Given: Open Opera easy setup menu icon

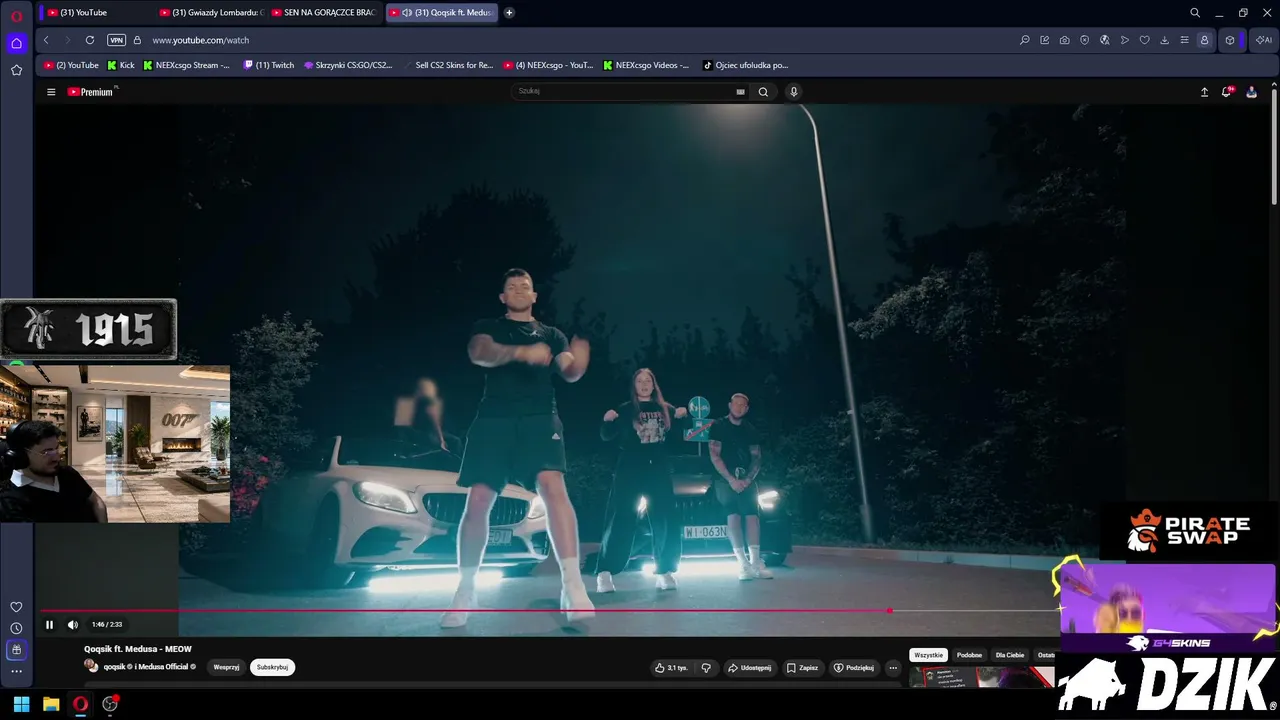Looking at the screenshot, I should click(x=1184, y=40).
